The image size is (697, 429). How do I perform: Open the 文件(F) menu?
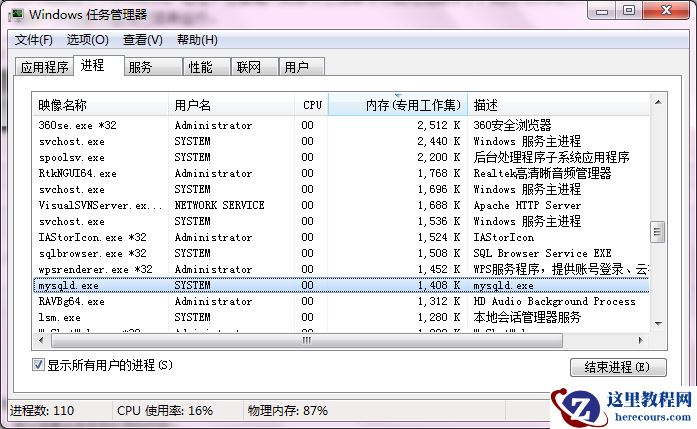pos(34,40)
